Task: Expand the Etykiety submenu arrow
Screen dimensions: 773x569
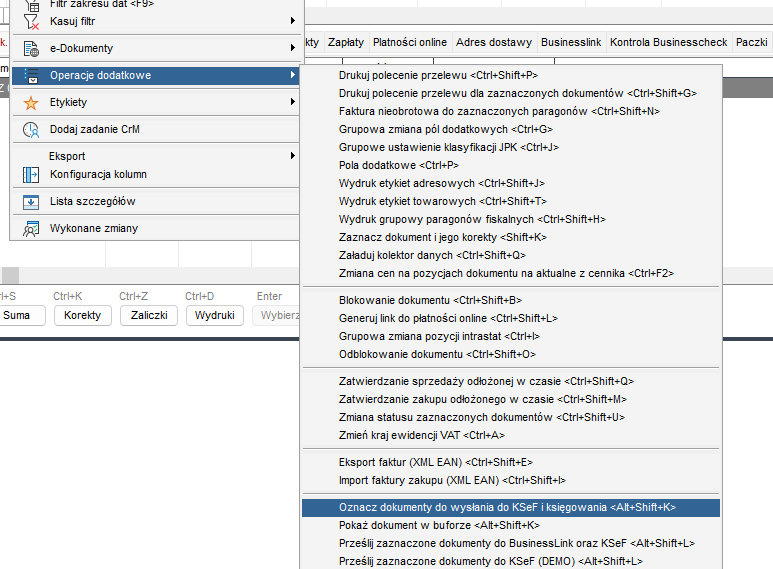Action: (x=293, y=102)
